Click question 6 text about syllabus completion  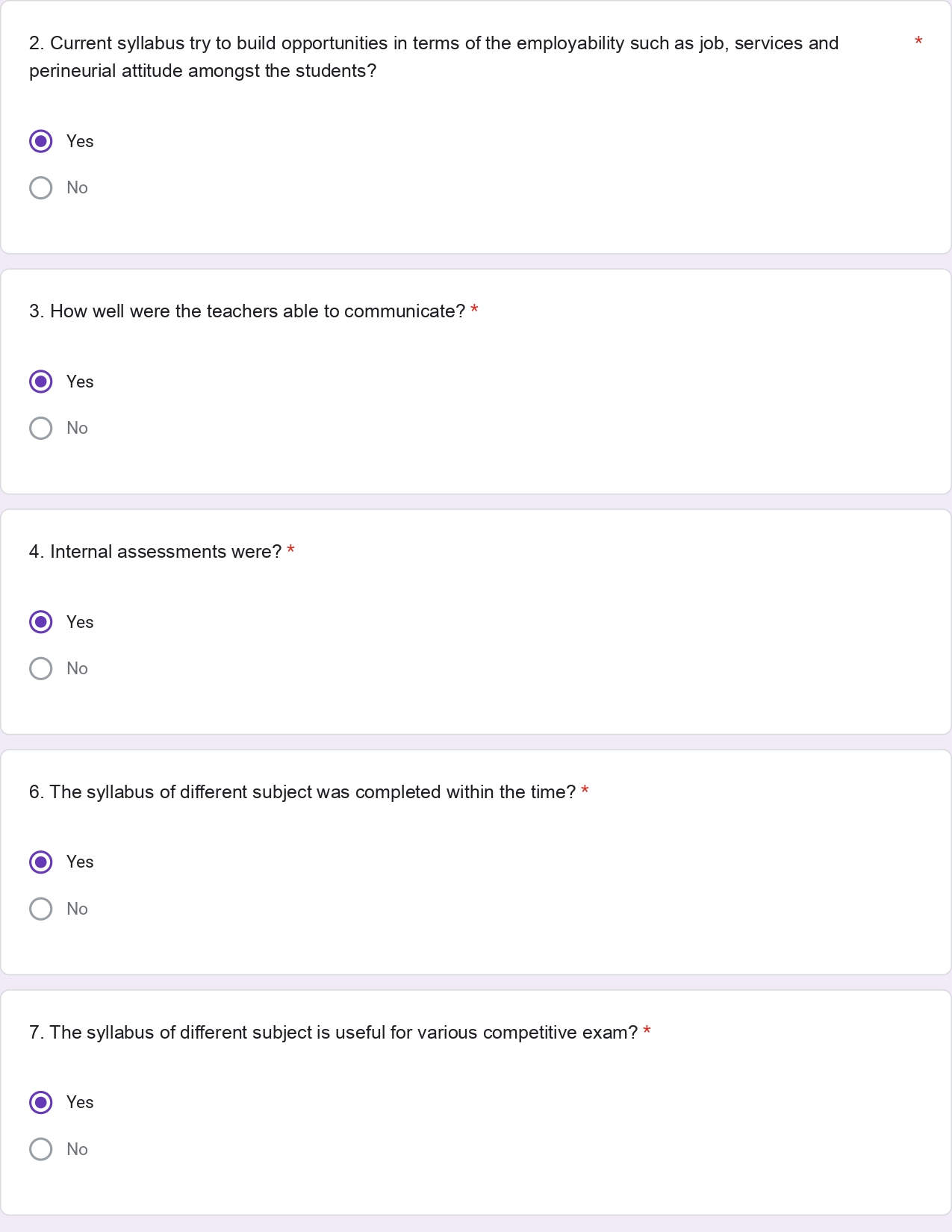302,792
